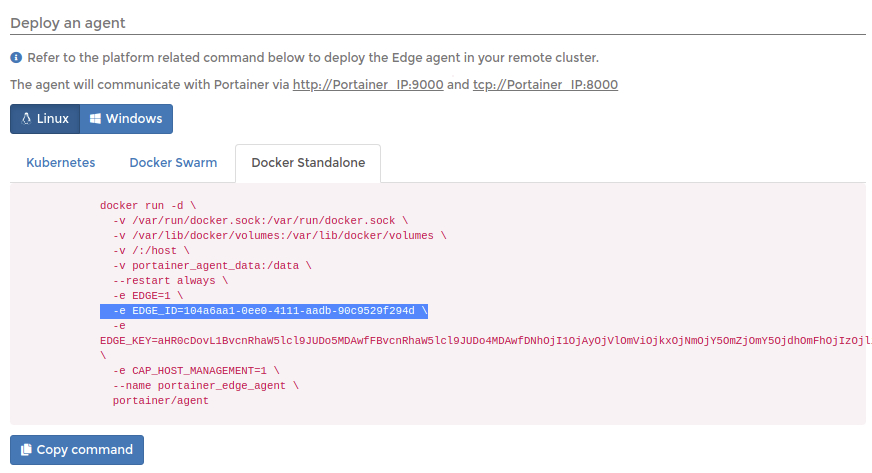
Task: Select the Linux platform toggle
Action: [x=45, y=119]
